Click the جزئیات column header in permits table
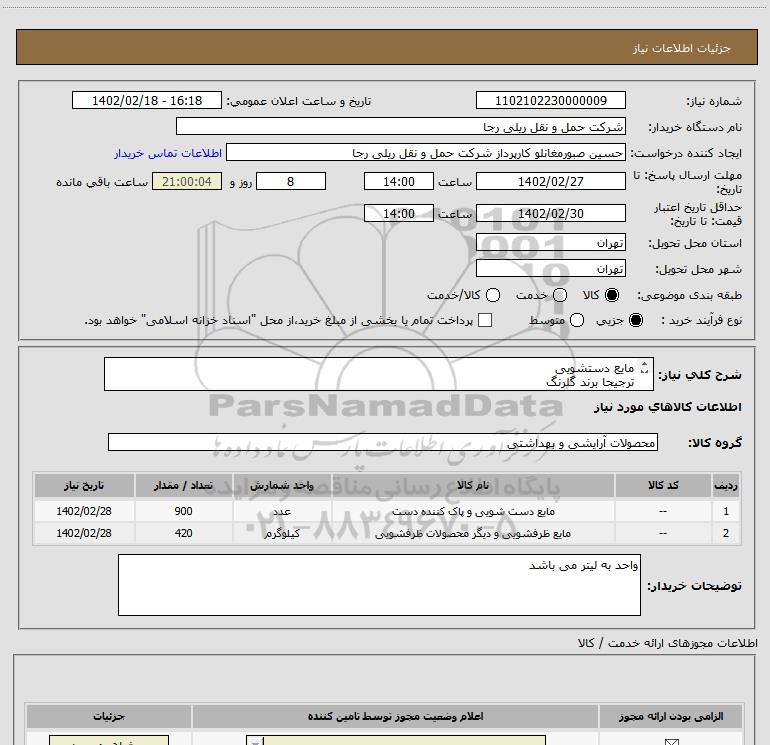This screenshot has height=745, width=770. click(109, 717)
